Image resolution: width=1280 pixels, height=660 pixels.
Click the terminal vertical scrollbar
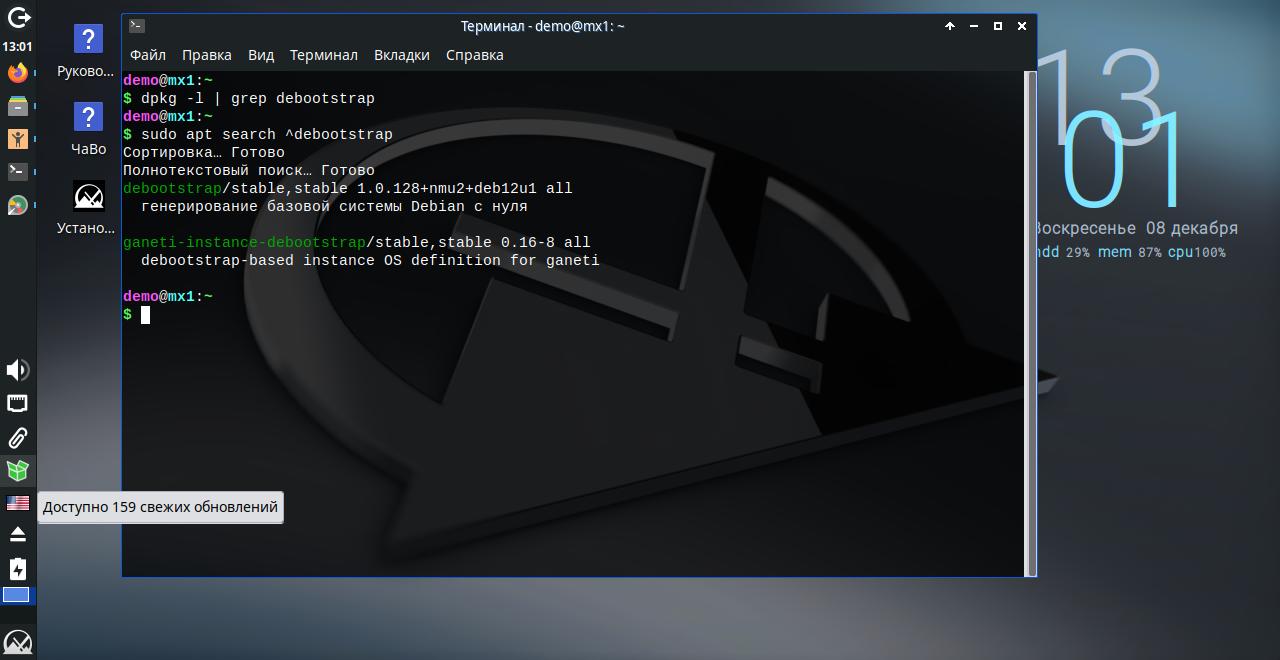pyautogui.click(x=1031, y=323)
